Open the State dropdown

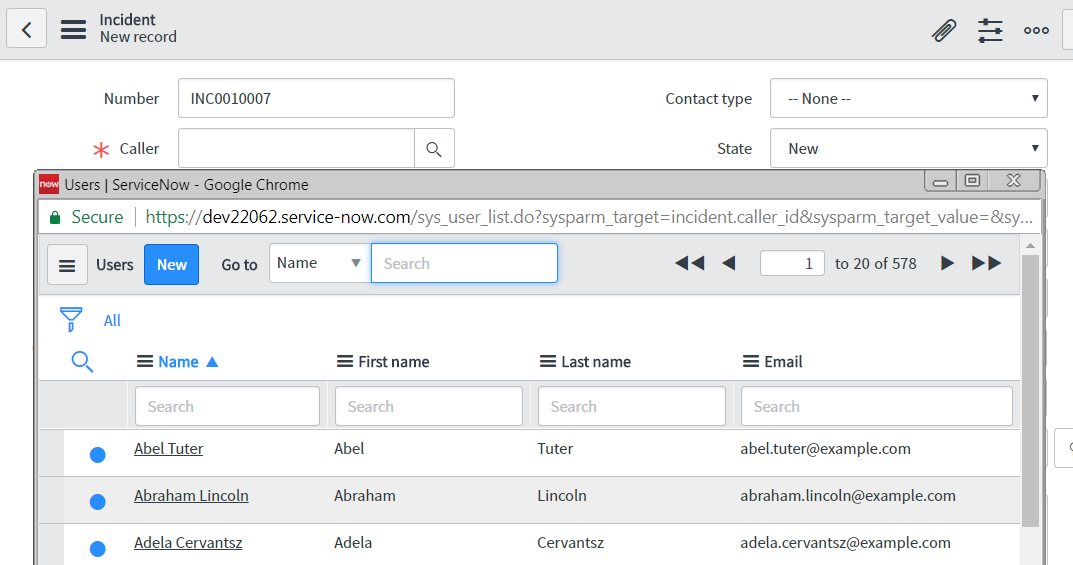pos(909,148)
